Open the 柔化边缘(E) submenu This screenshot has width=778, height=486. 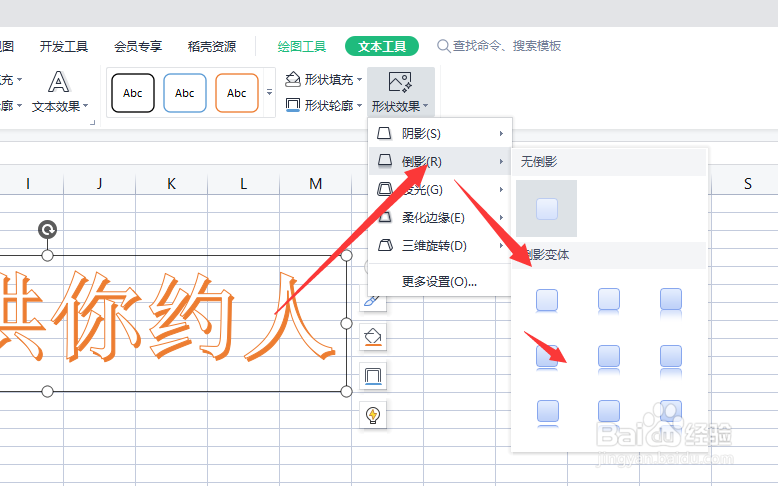click(x=441, y=217)
